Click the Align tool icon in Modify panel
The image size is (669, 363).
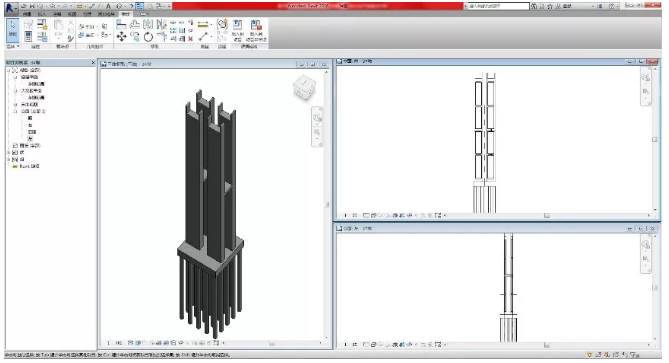121,24
